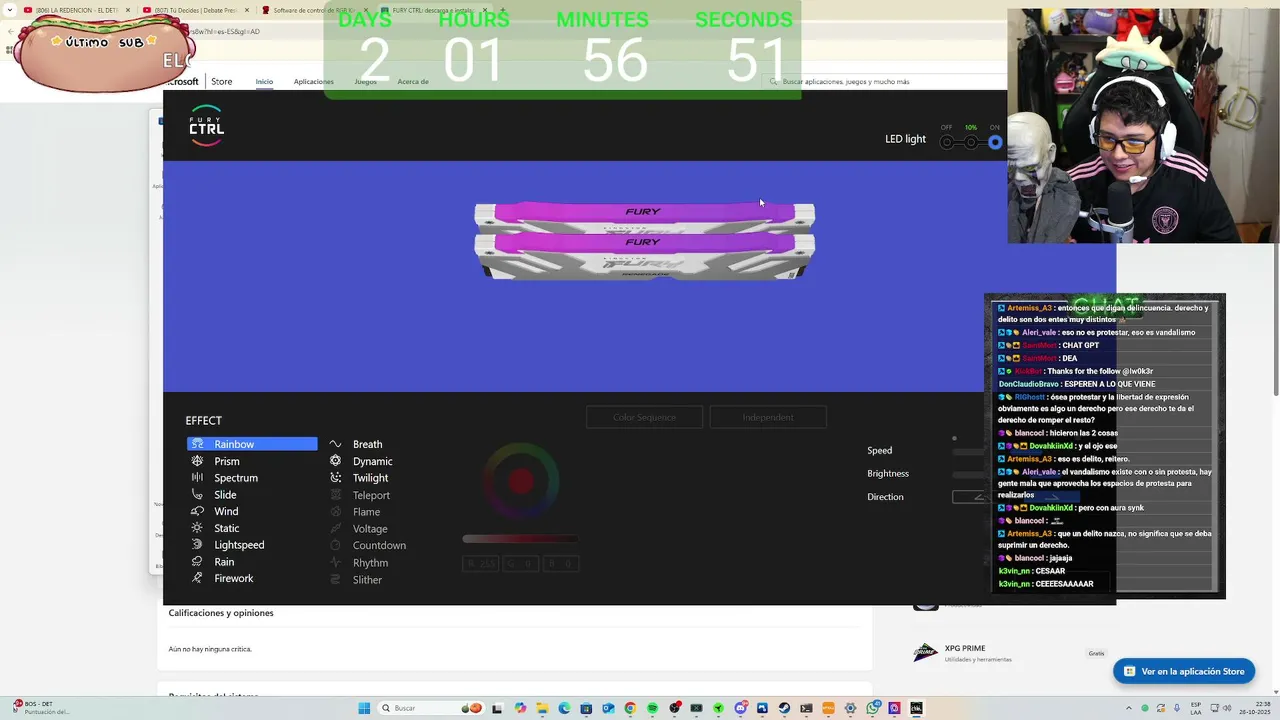Click the FURY CTRL logo
This screenshot has width=1280, height=720.
207,126
